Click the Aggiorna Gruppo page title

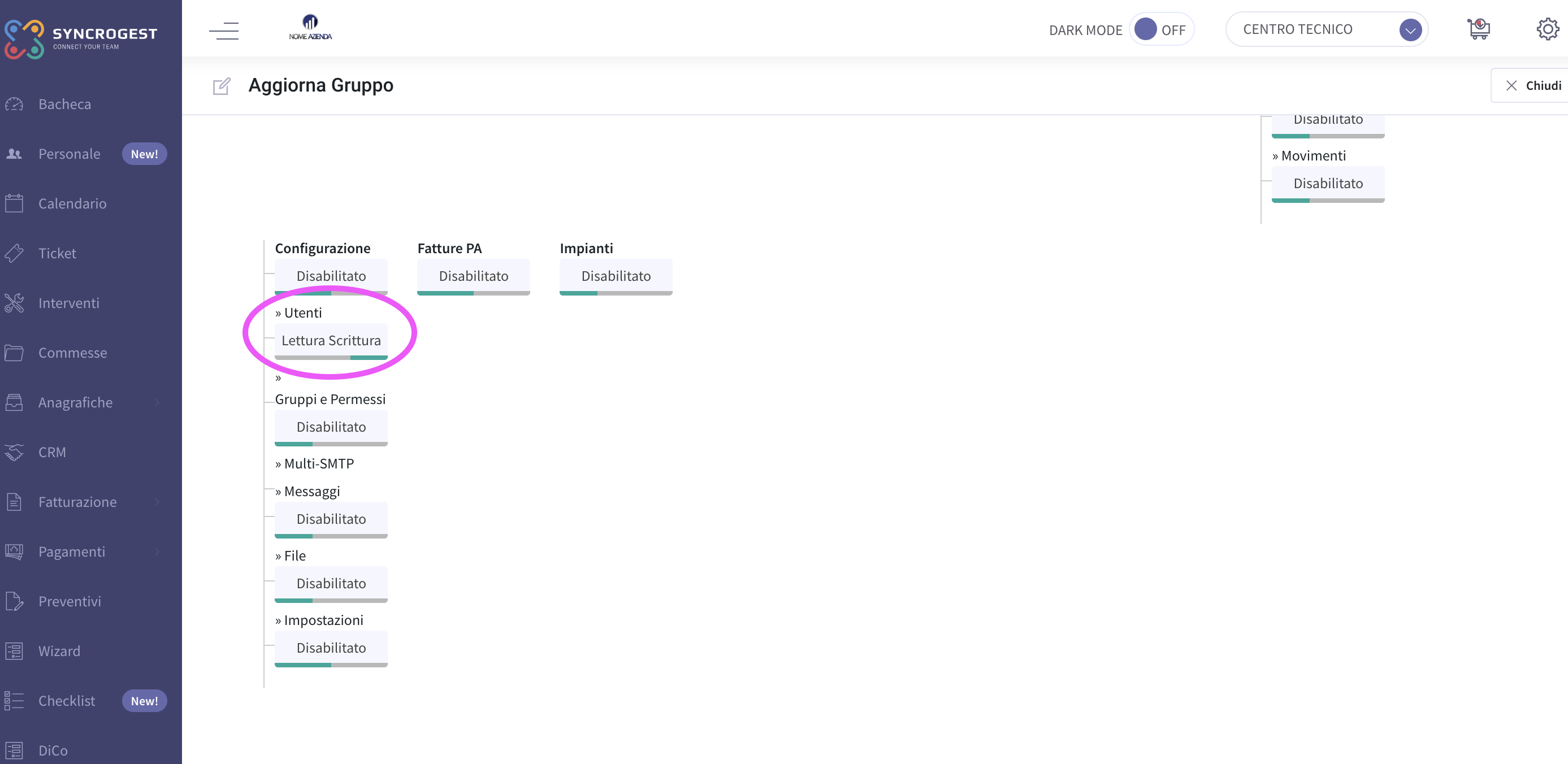pos(321,85)
